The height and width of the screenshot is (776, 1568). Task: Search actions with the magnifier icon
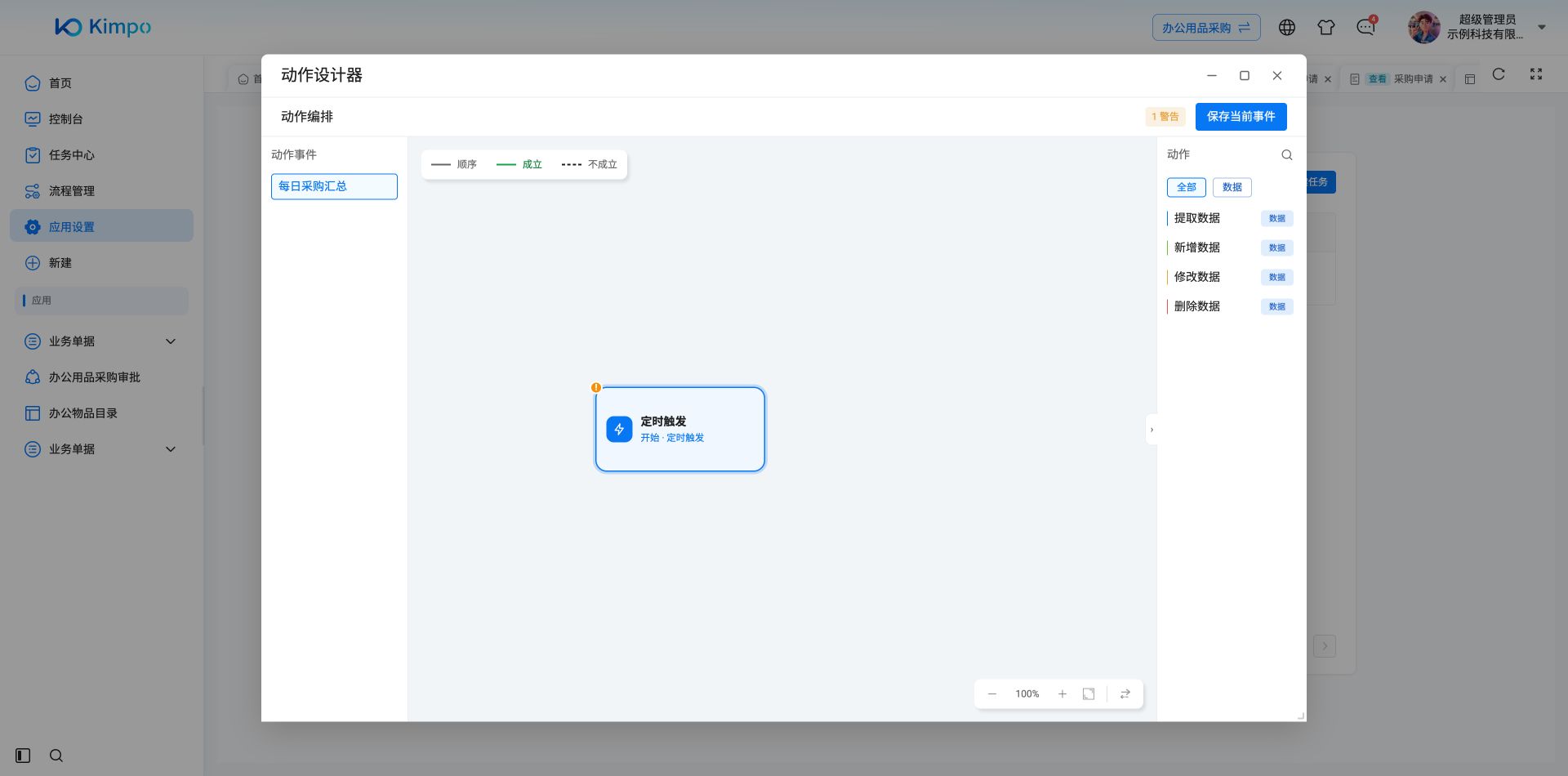pos(1287,155)
